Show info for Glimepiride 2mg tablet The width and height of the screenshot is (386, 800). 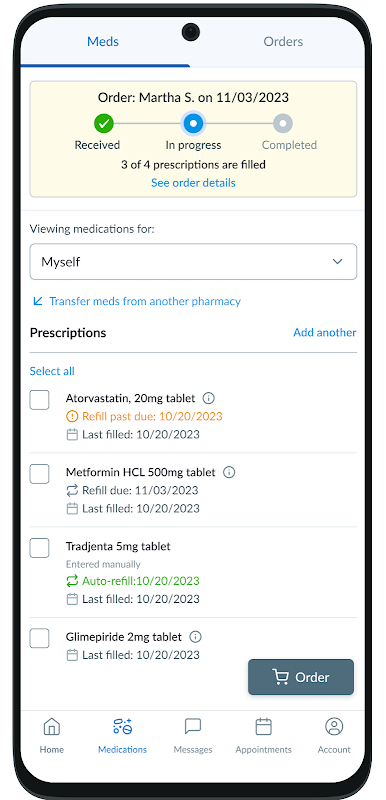pyautogui.click(x=195, y=637)
